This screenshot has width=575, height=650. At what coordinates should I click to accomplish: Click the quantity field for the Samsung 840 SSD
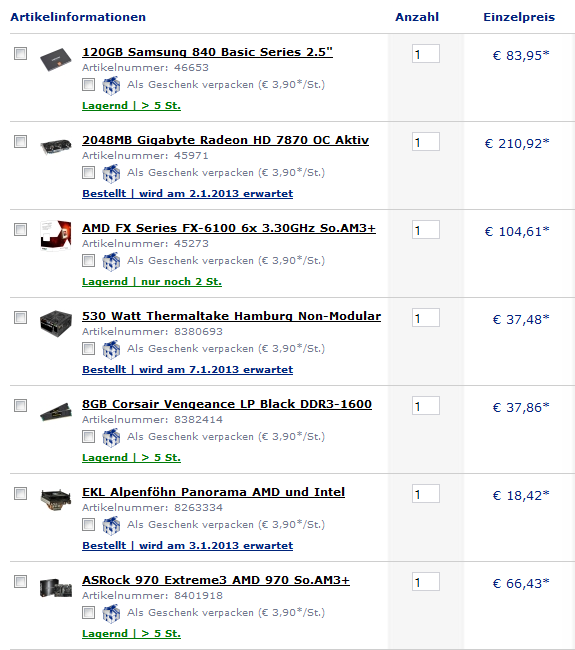pyautogui.click(x=426, y=54)
